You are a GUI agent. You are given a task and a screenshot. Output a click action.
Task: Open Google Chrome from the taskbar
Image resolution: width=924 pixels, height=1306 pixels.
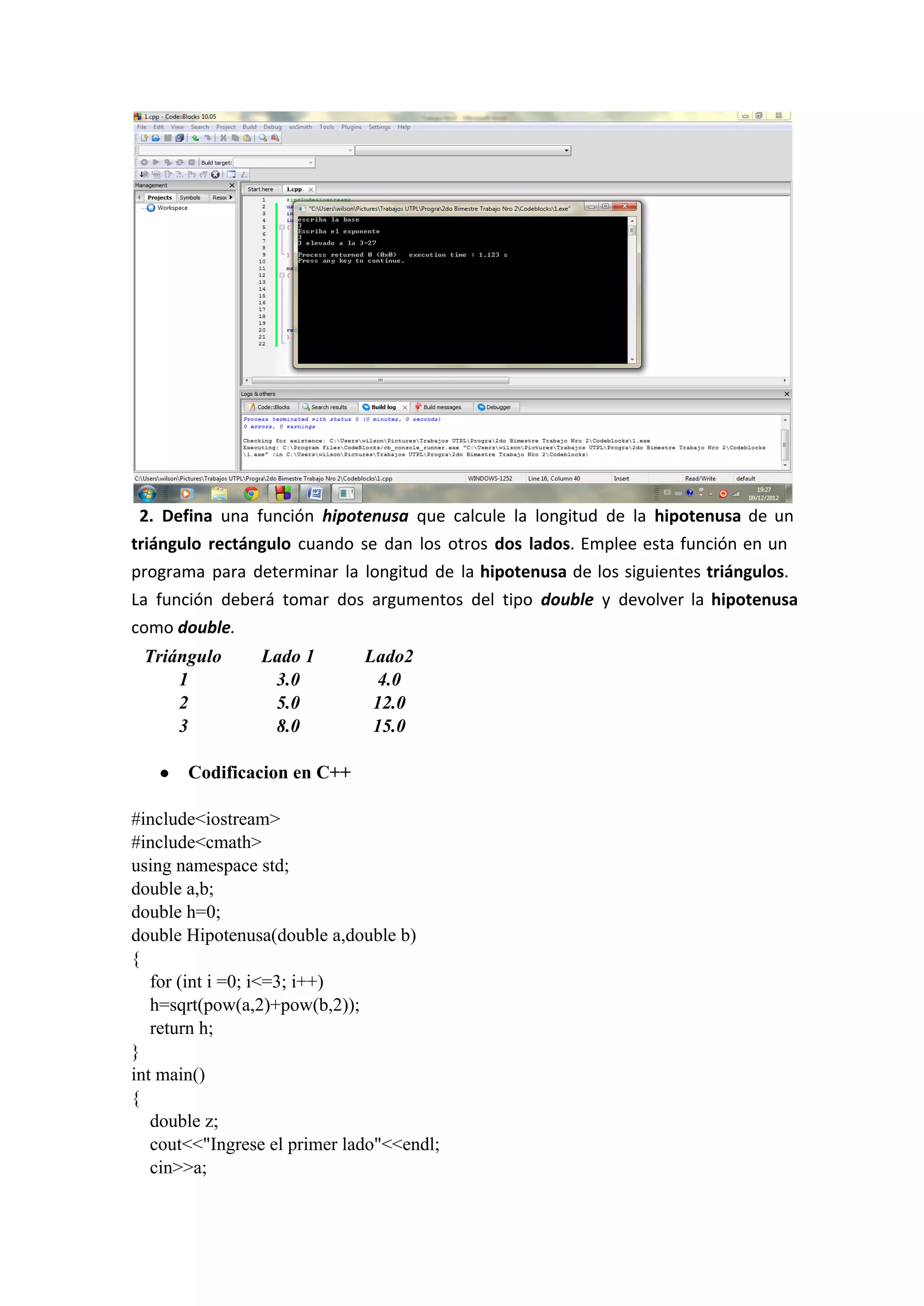click(251, 494)
